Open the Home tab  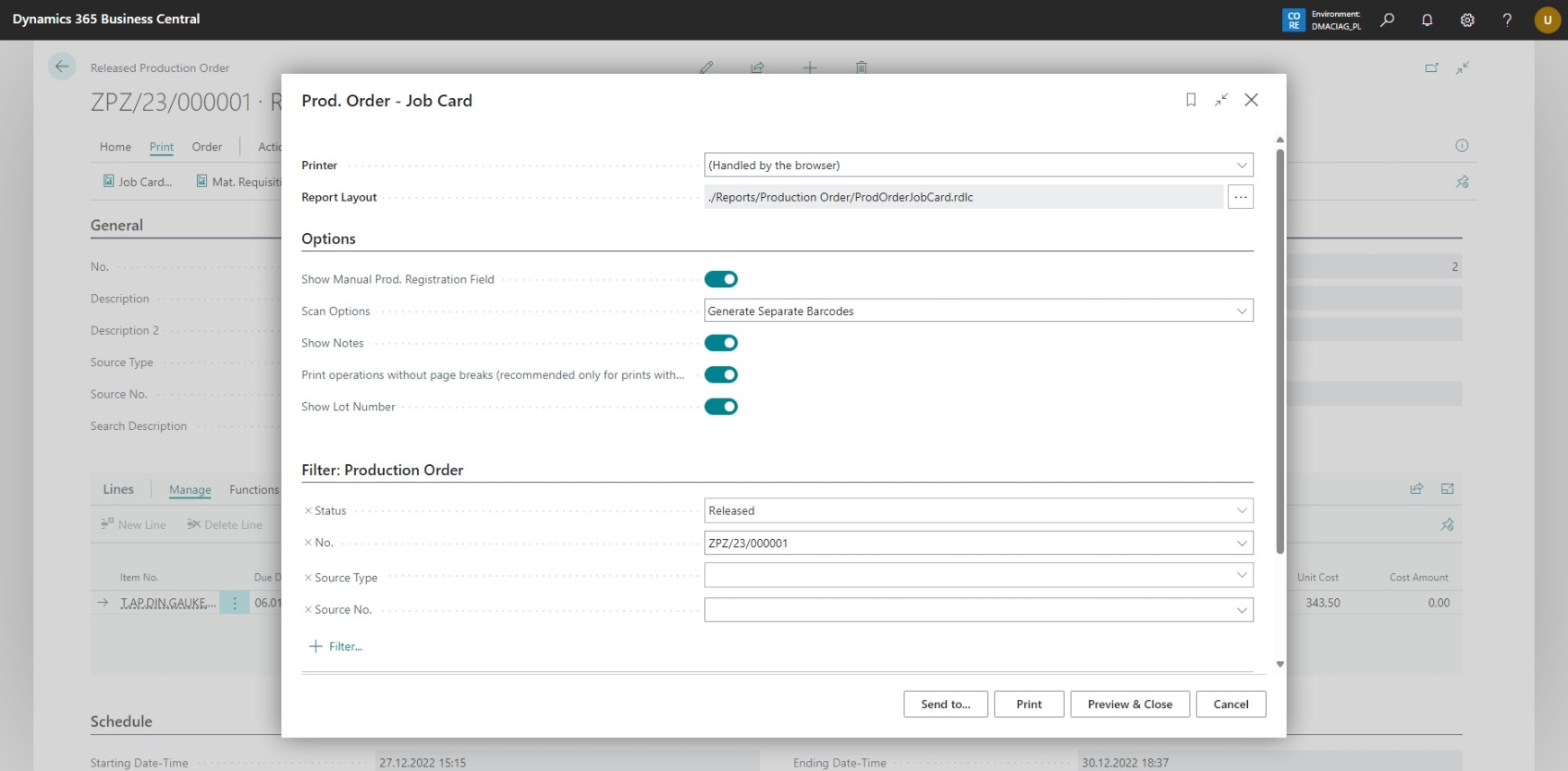115,147
